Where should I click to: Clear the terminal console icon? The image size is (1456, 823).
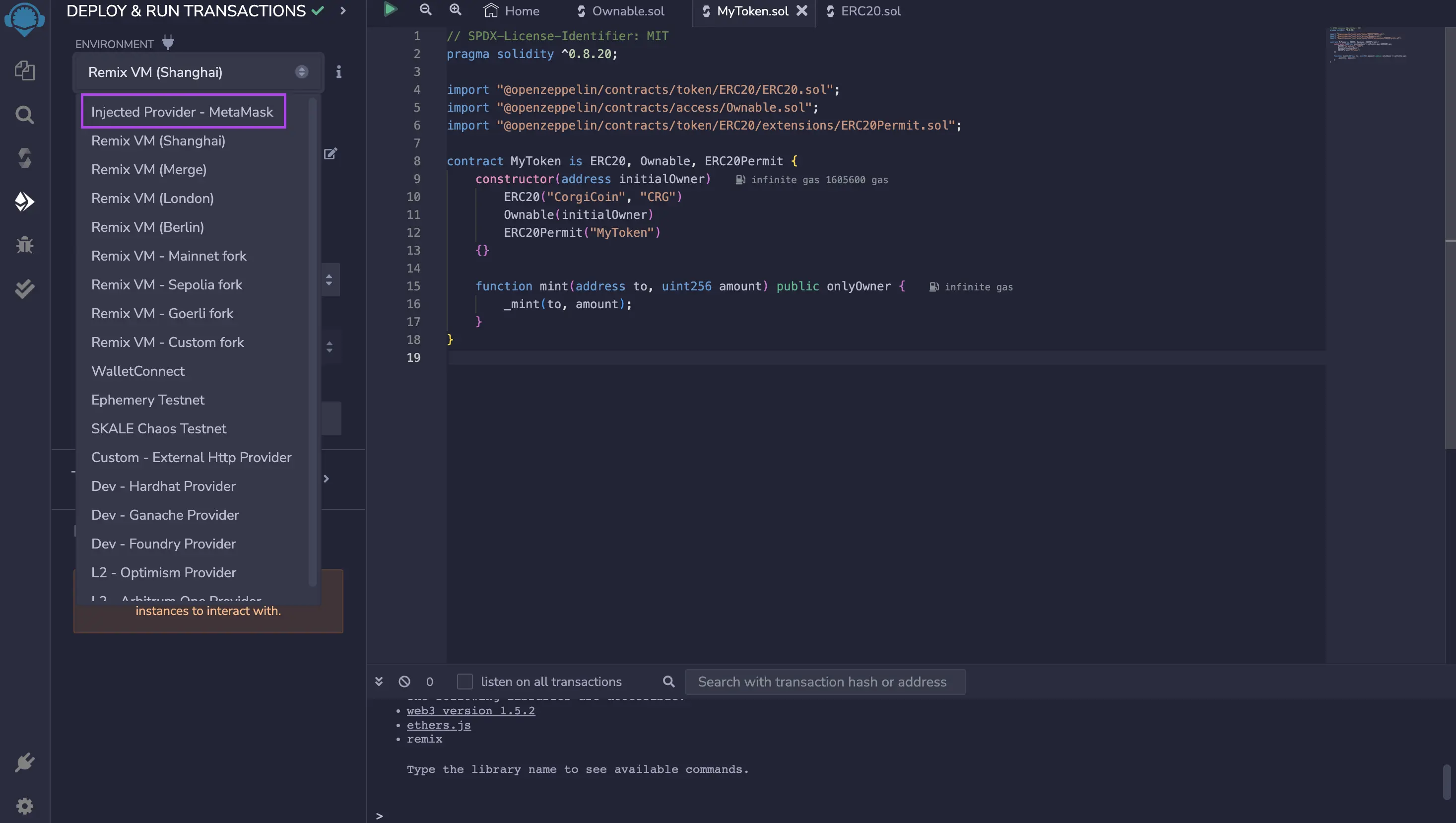click(404, 681)
